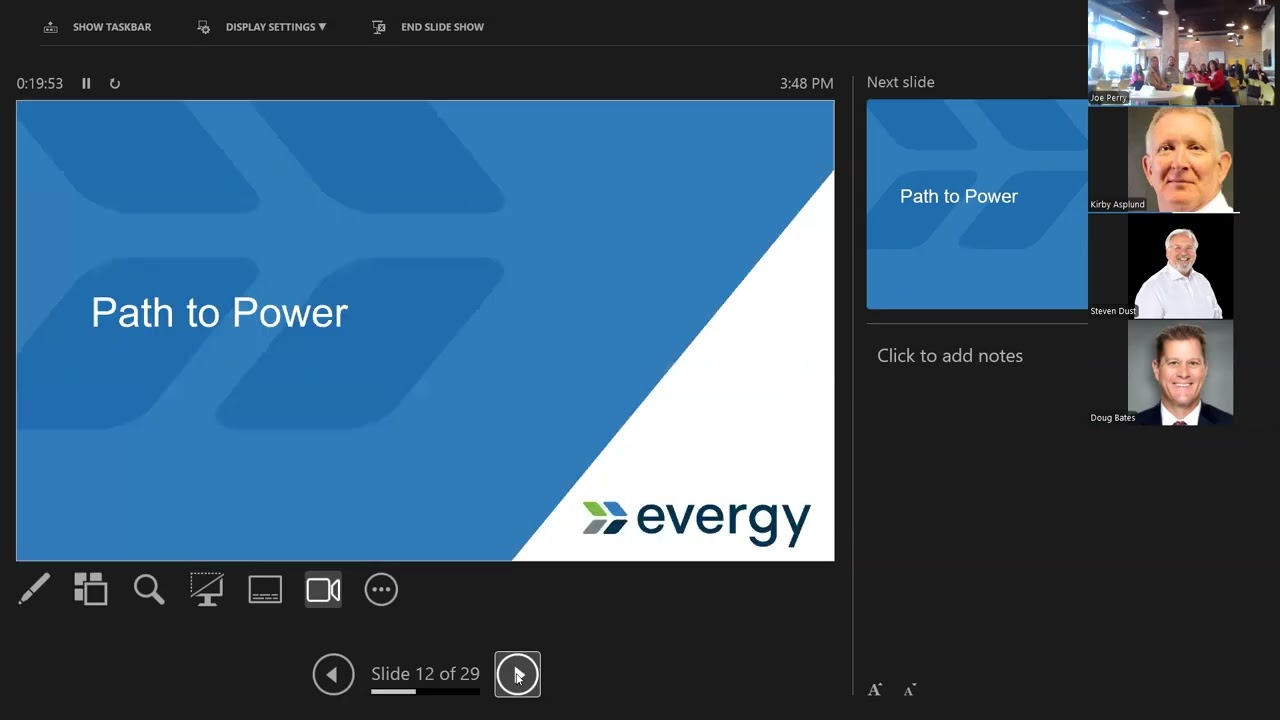Select Doug Bates's video tile

[1181, 373]
